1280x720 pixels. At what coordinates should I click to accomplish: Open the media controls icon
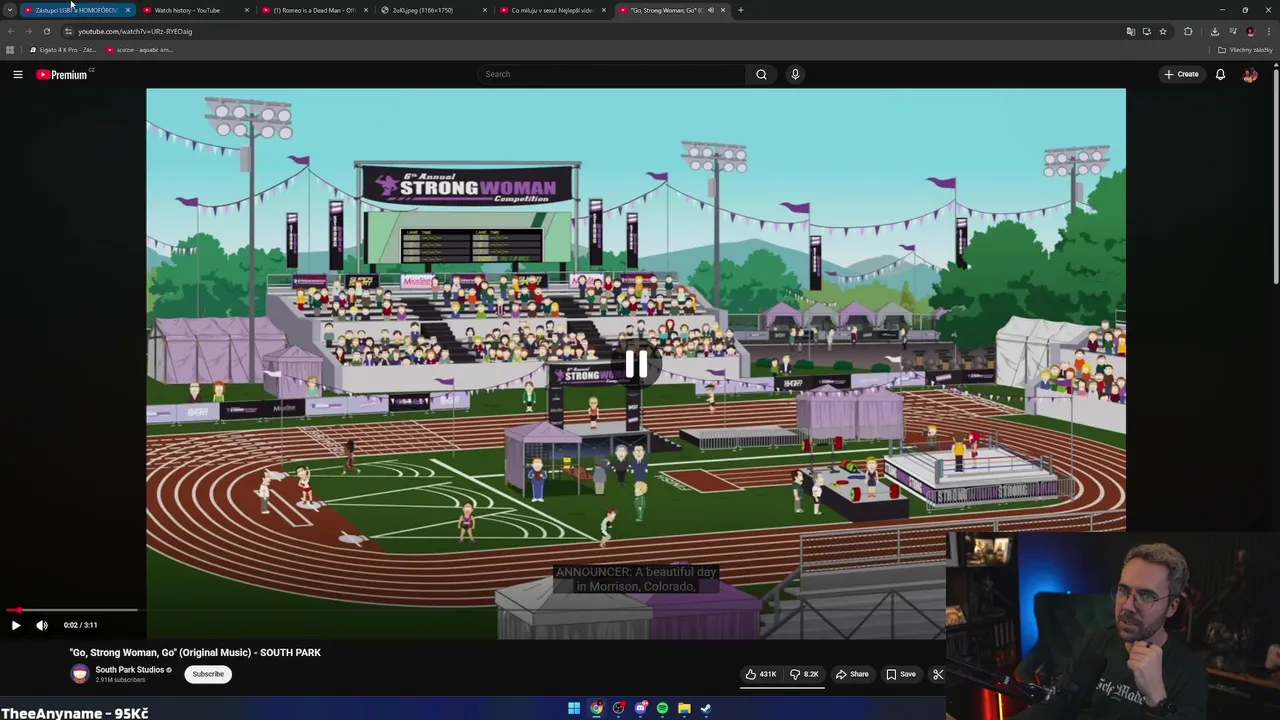pos(1233,31)
